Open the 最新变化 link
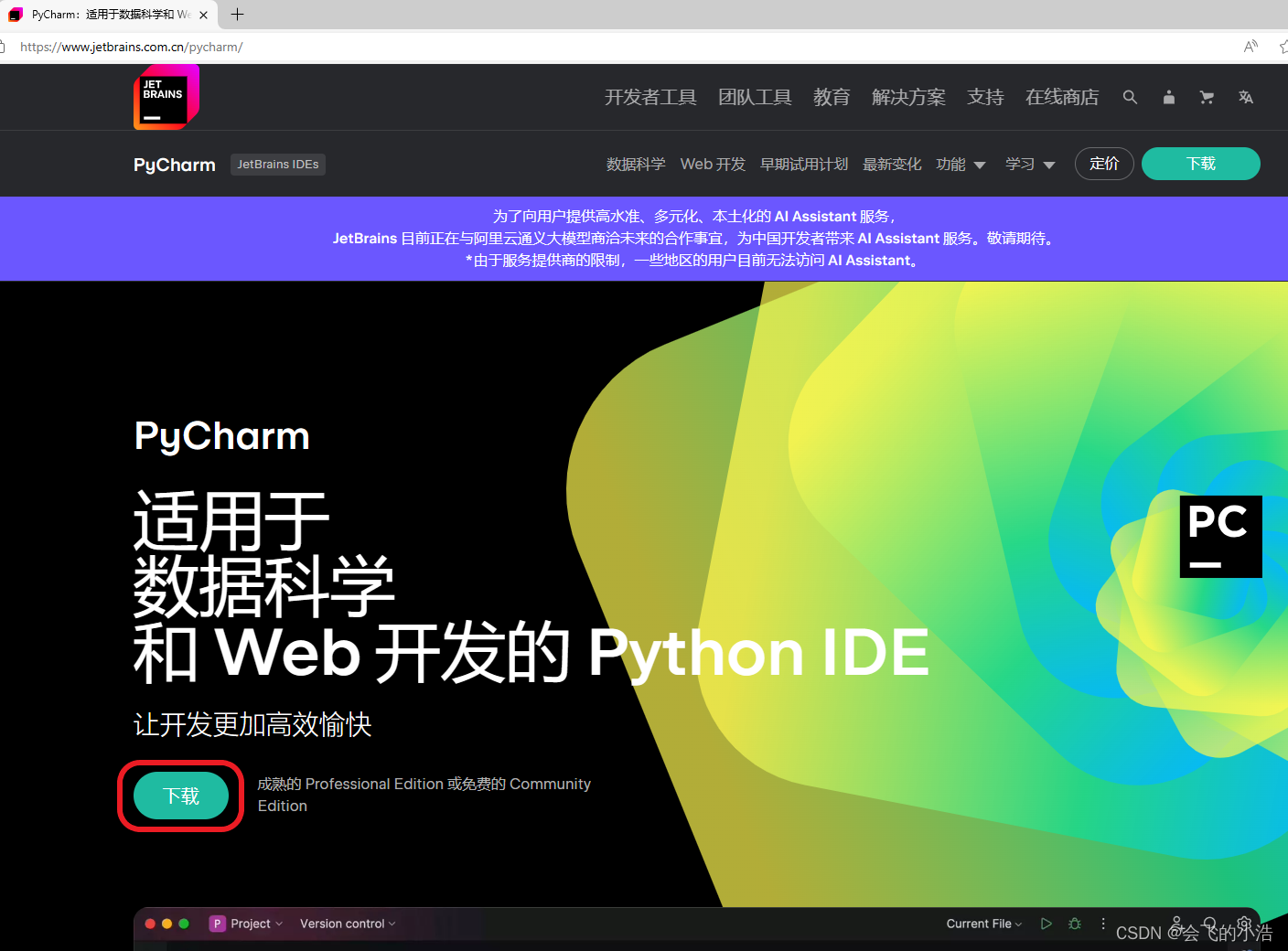Image resolution: width=1288 pixels, height=951 pixels. coord(892,164)
